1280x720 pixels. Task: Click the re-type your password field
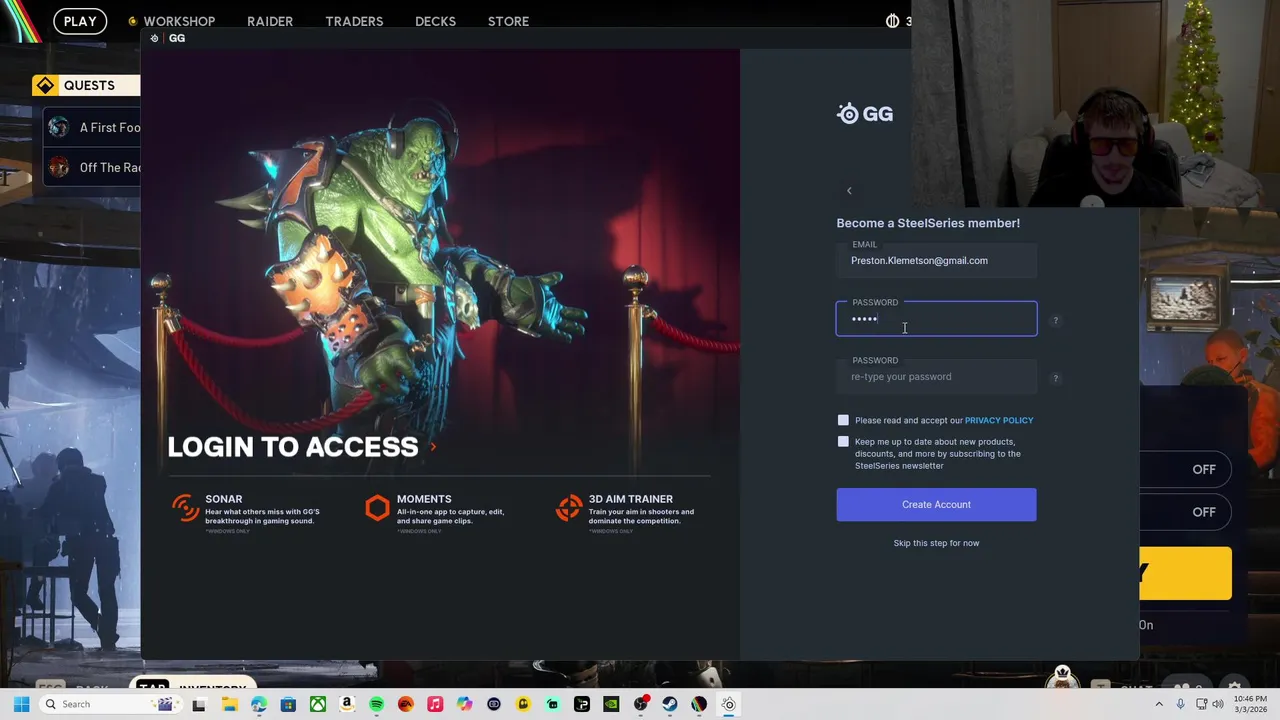[x=936, y=377]
